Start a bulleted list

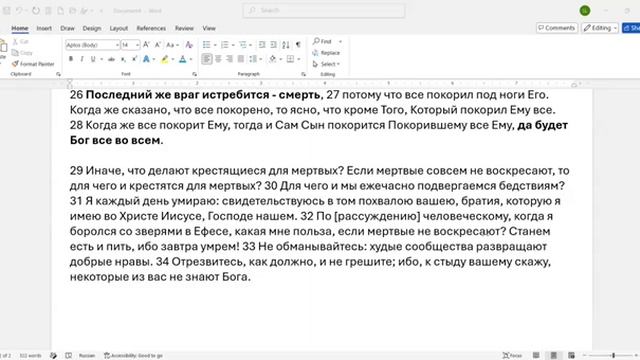tap(207, 44)
